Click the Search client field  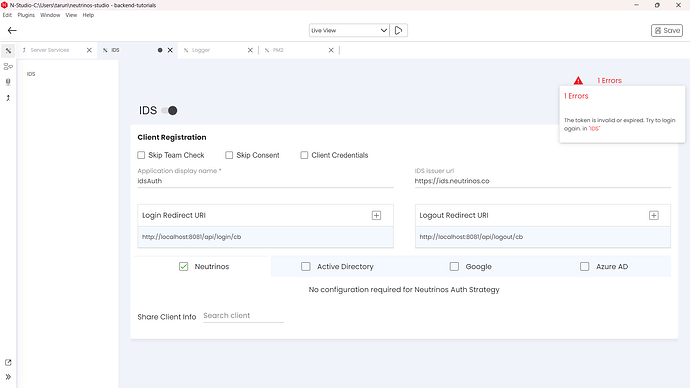tap(243, 316)
